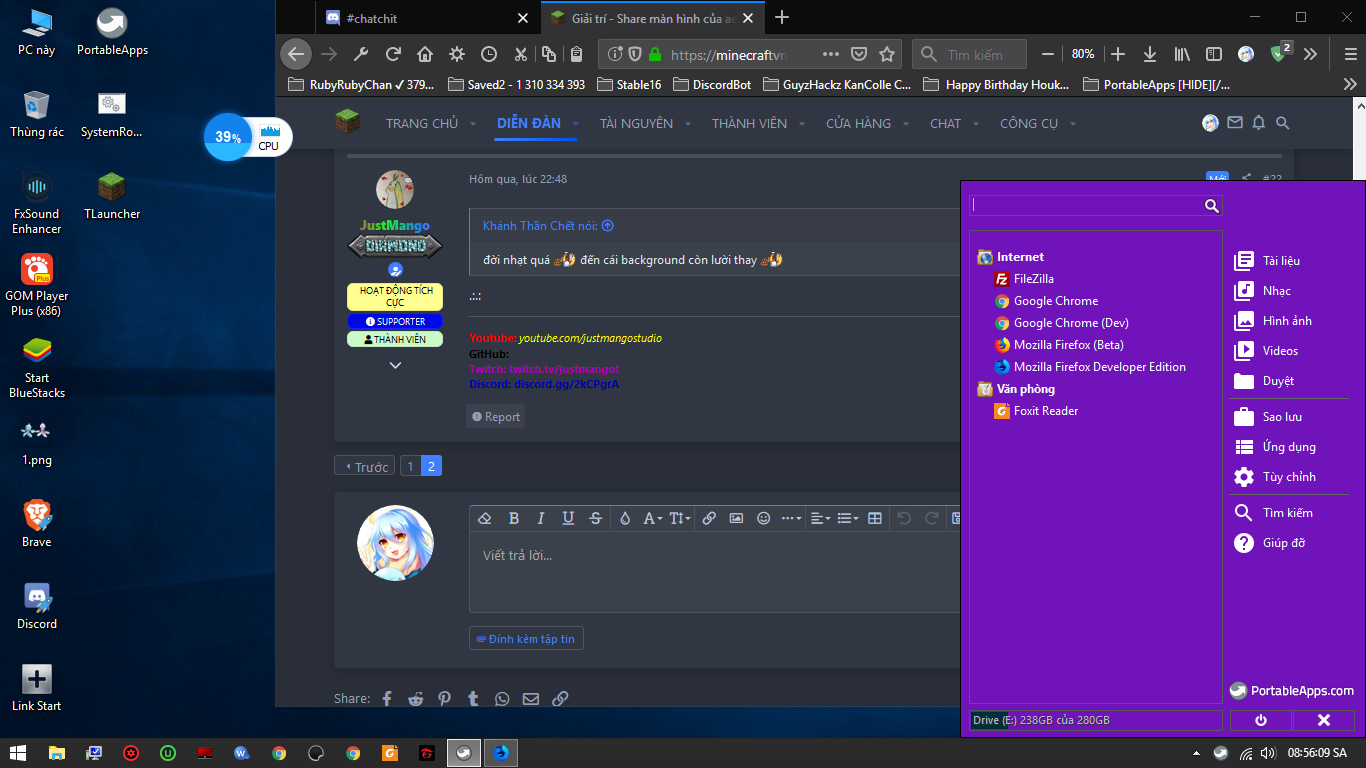Go to the previous page with Trước

tap(365, 467)
